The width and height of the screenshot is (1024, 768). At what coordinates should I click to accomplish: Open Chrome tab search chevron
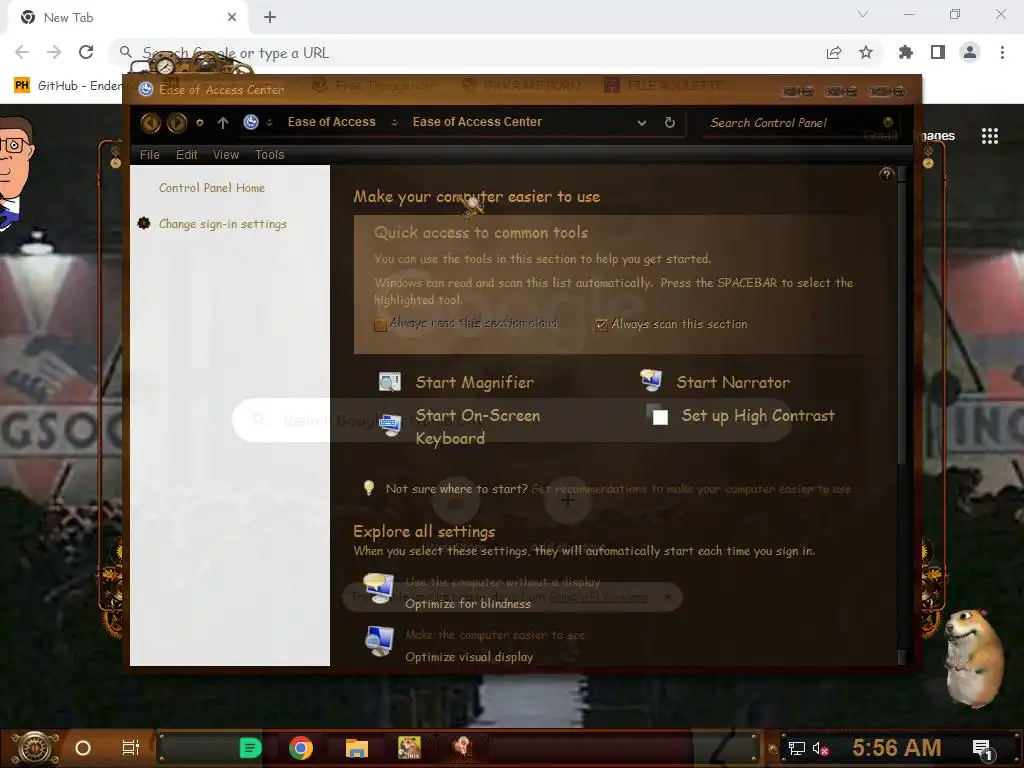click(863, 14)
